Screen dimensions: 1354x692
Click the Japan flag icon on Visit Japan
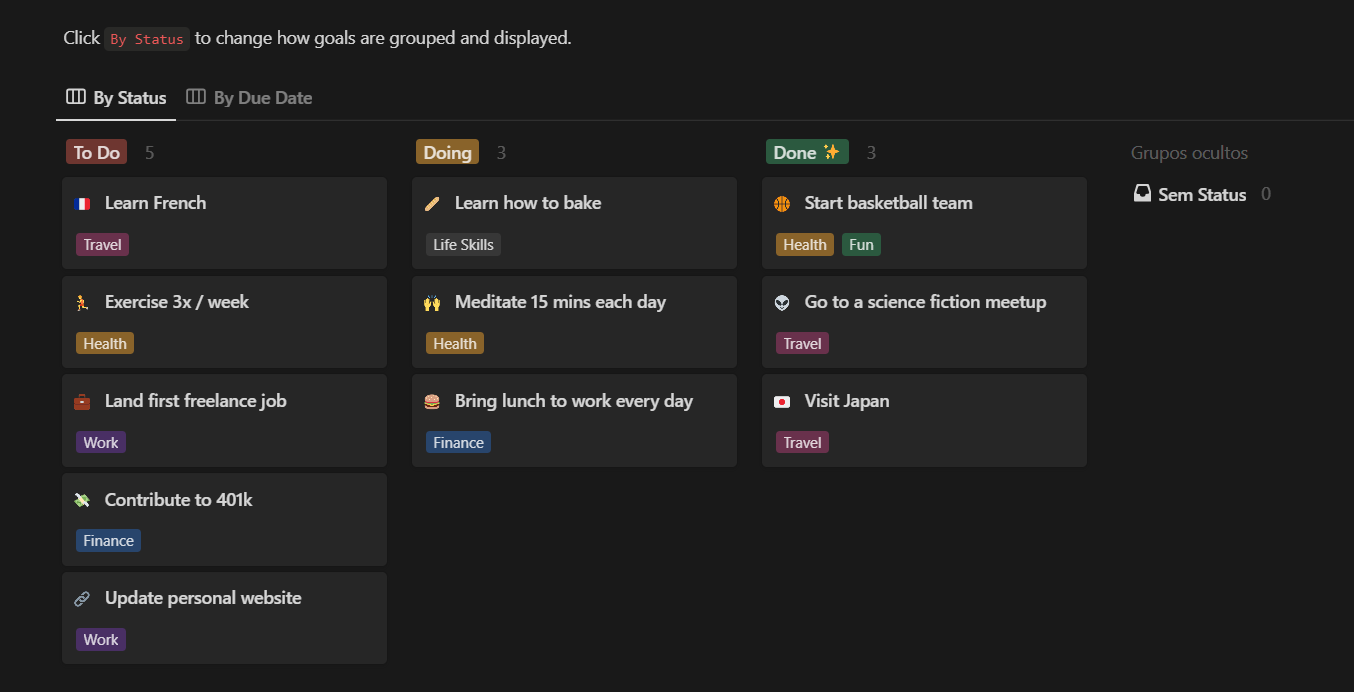coord(783,400)
